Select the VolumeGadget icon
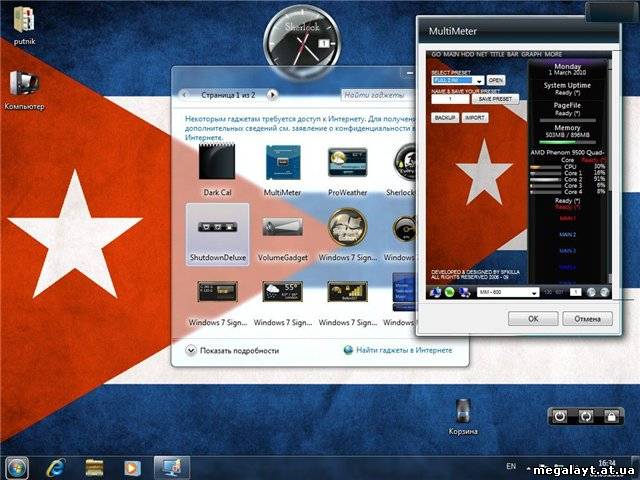 click(x=282, y=227)
